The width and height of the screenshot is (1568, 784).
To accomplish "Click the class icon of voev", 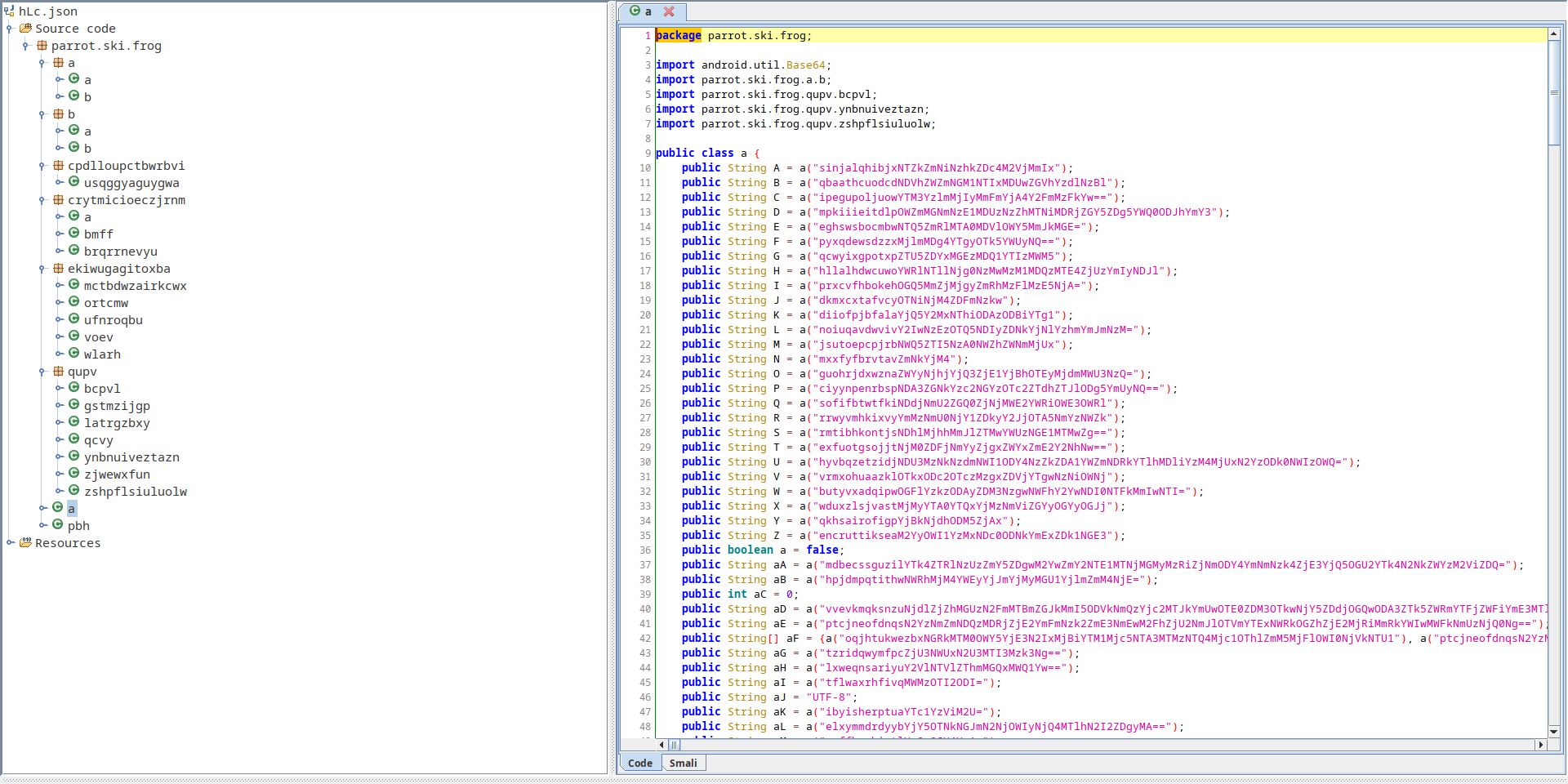I will [x=74, y=336].
